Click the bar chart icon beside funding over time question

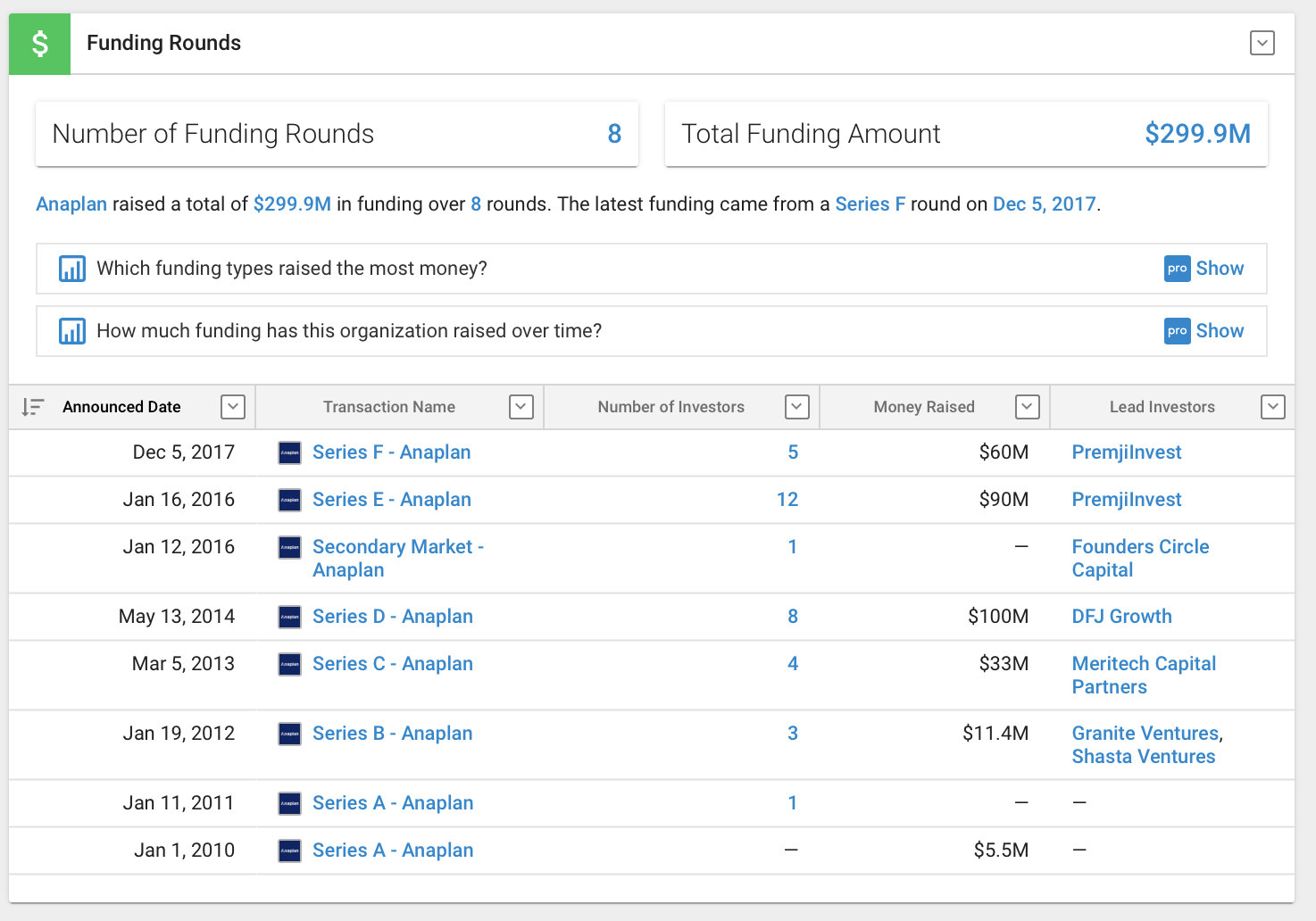click(72, 331)
